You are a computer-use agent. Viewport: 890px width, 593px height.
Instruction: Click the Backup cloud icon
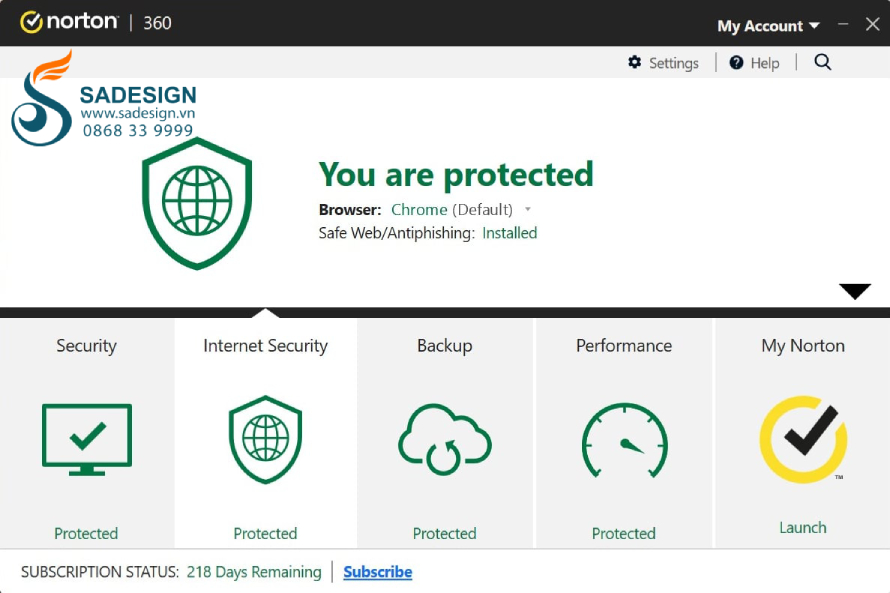point(444,440)
